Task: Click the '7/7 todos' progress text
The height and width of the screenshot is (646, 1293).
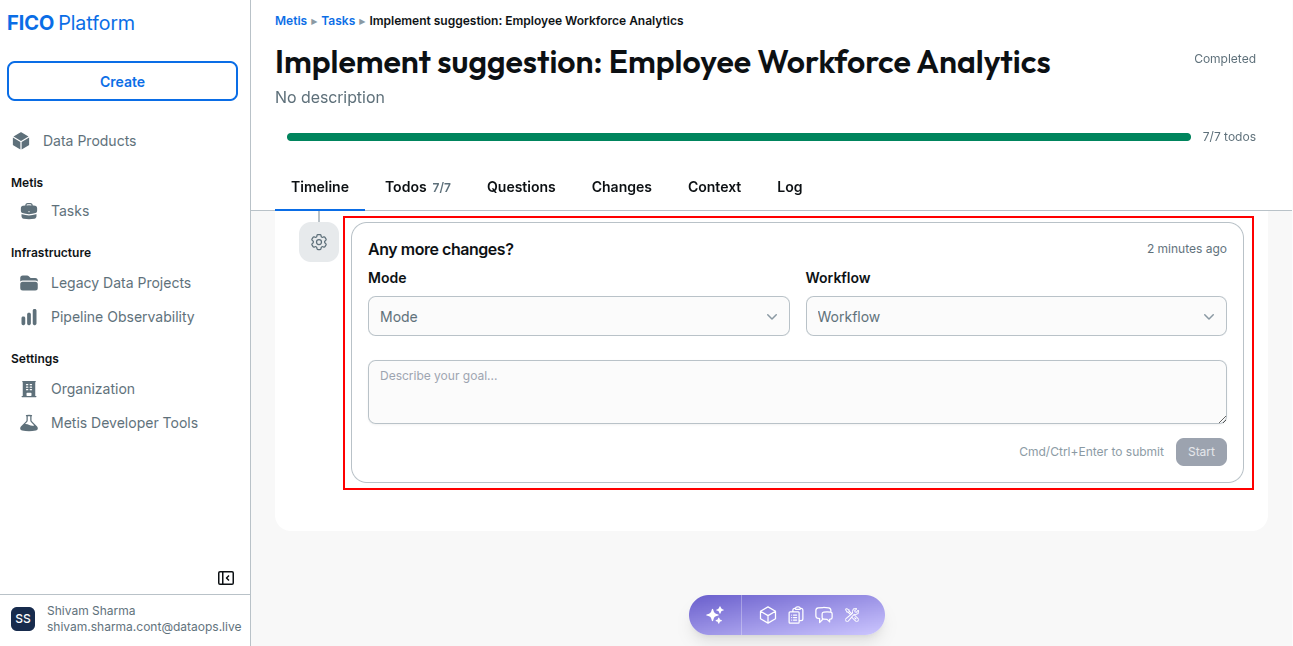Action: point(1229,137)
